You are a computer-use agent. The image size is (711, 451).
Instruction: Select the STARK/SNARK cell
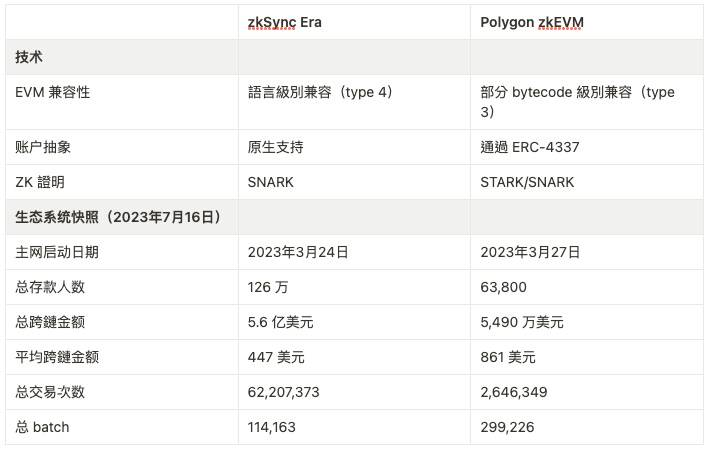click(587, 182)
